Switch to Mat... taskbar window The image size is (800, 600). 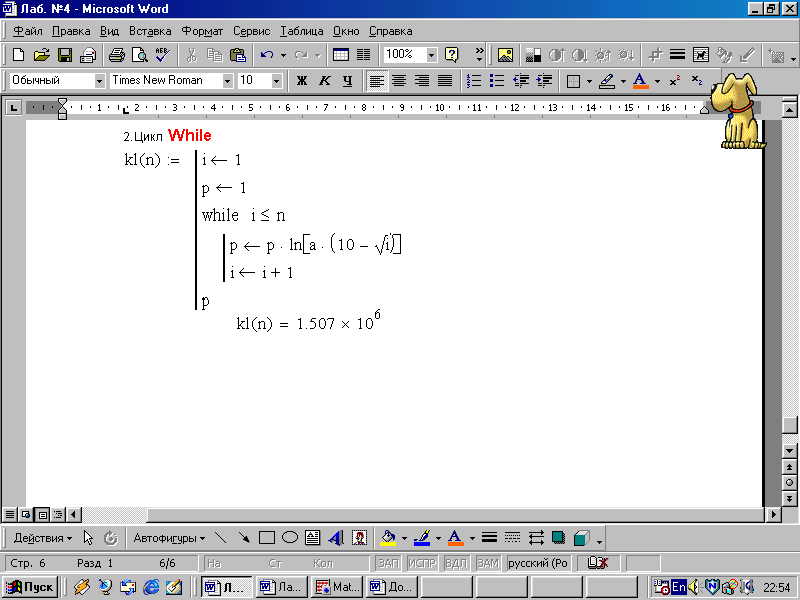pos(337,587)
